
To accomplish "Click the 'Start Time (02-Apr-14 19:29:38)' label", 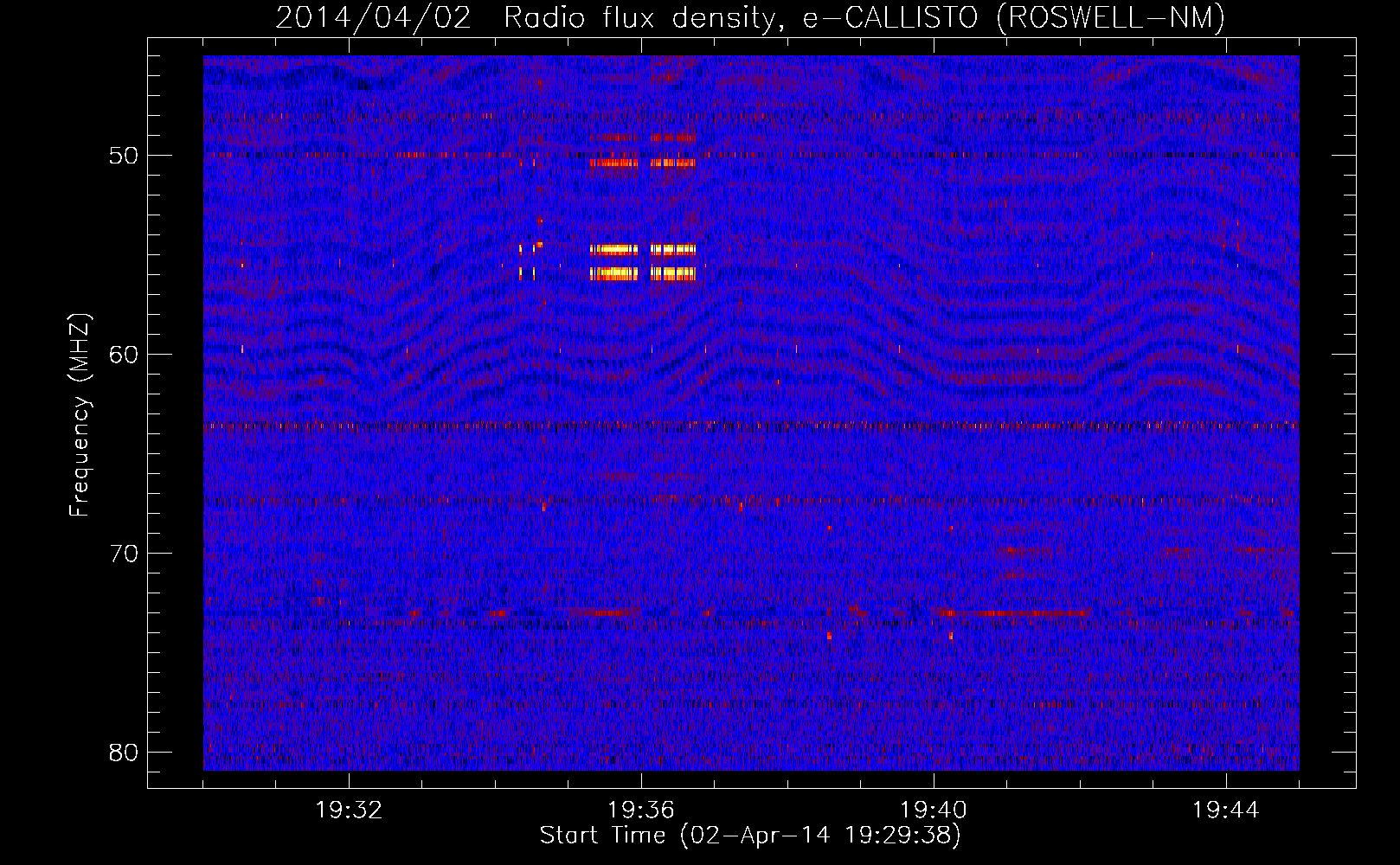I will (x=750, y=836).
